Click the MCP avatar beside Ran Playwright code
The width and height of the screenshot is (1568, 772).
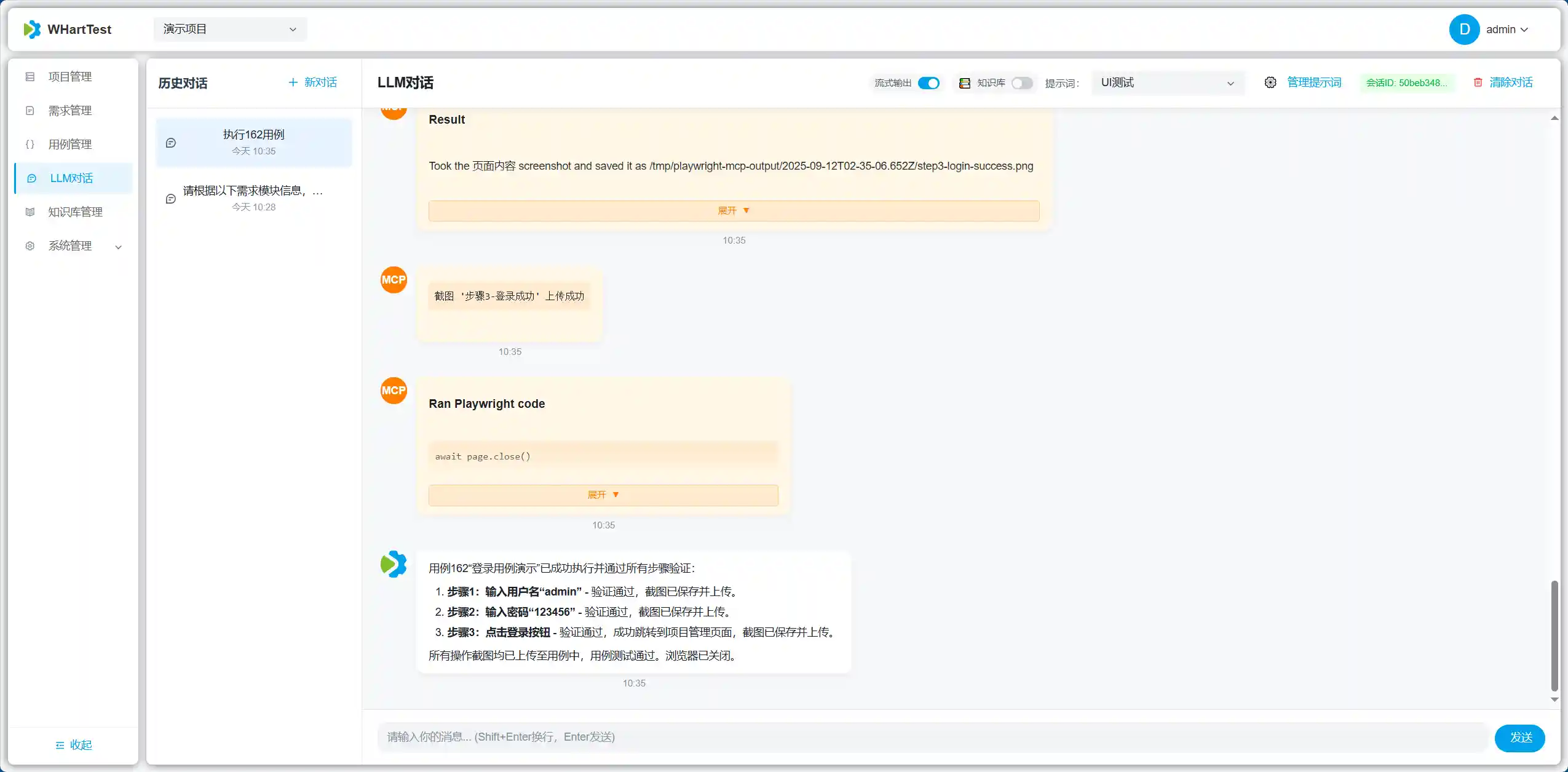click(x=394, y=391)
